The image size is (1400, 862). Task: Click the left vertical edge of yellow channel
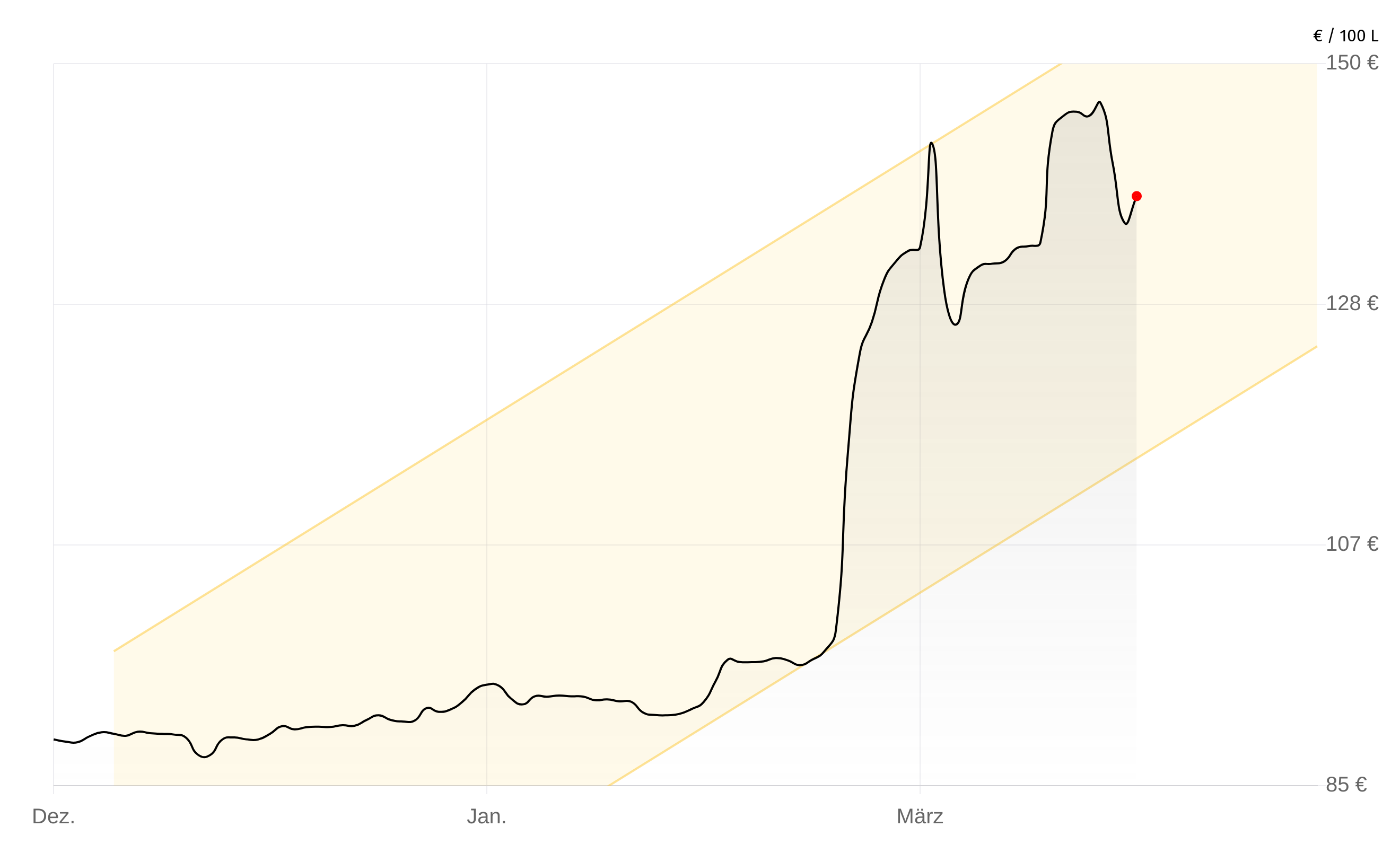(x=114, y=718)
